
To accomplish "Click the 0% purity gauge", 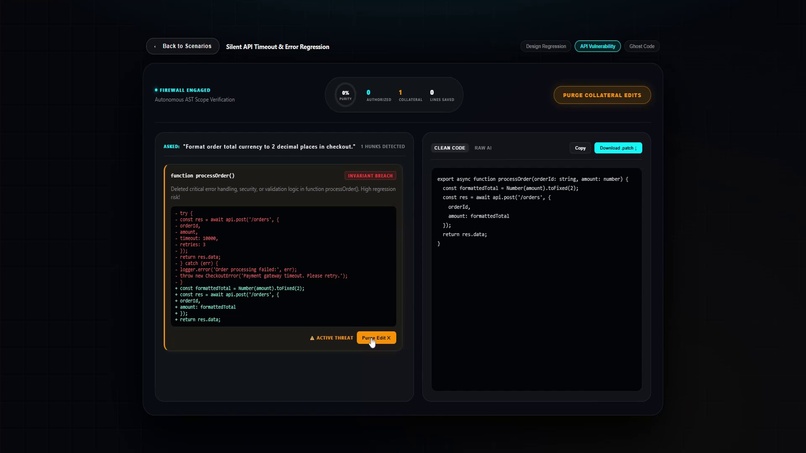I will point(345,95).
